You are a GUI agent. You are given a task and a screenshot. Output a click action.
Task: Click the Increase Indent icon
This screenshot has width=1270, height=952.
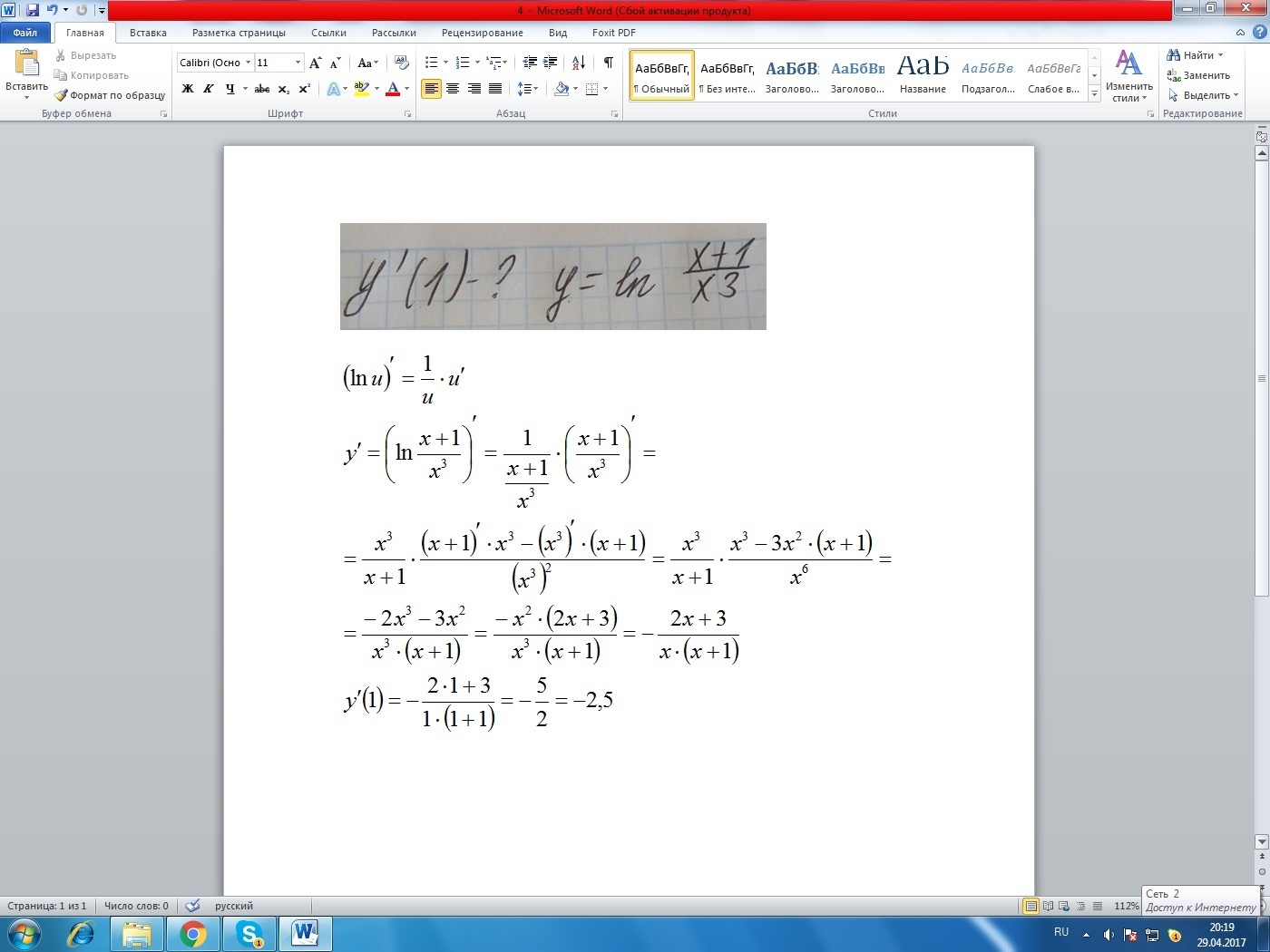550,63
